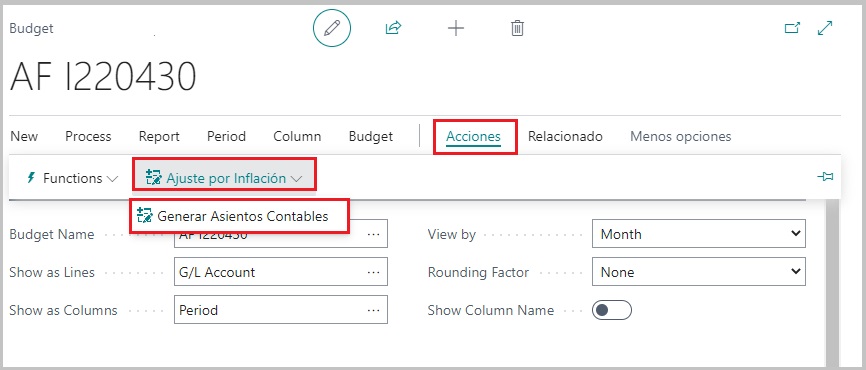
Task: Open the View by dropdown
Action: click(x=699, y=234)
